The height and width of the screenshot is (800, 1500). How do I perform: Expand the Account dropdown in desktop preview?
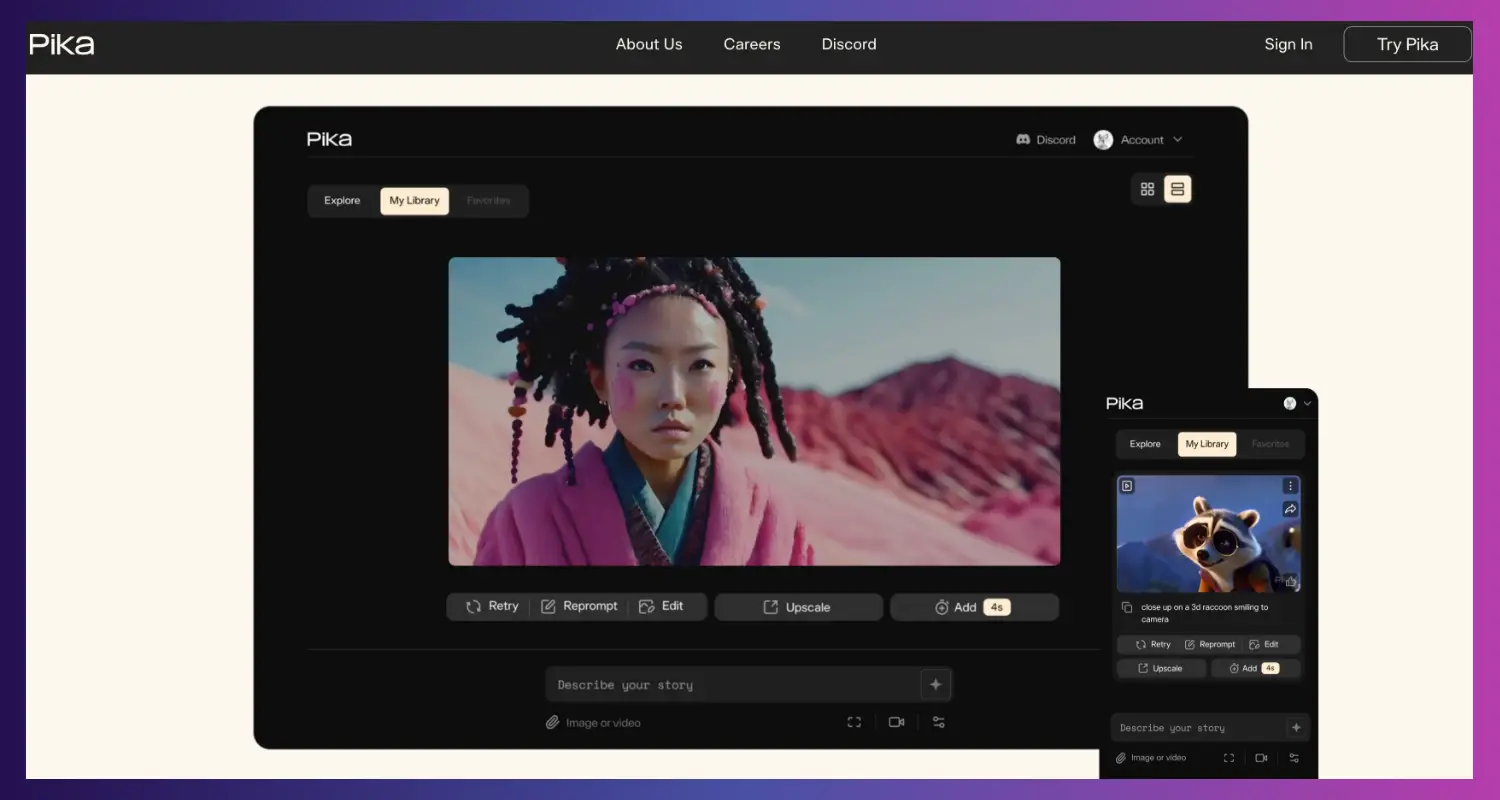1138,140
